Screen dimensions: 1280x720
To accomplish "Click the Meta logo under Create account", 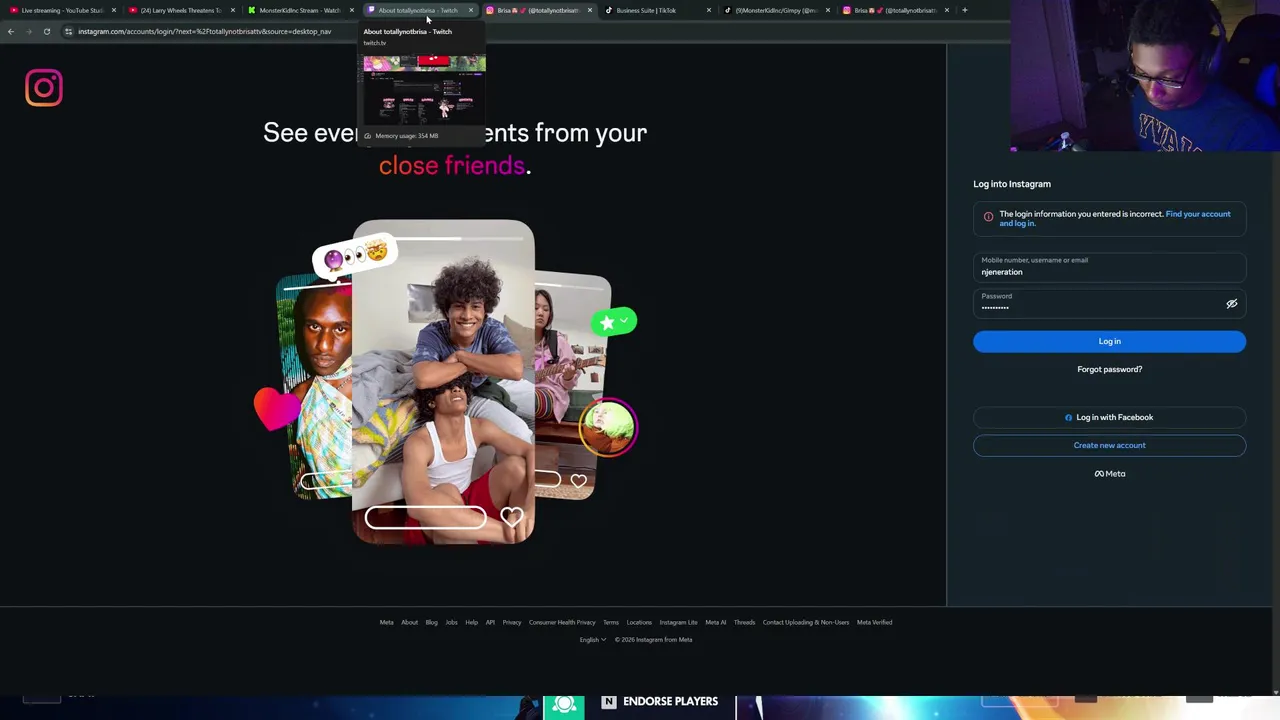I will [x=1109, y=474].
